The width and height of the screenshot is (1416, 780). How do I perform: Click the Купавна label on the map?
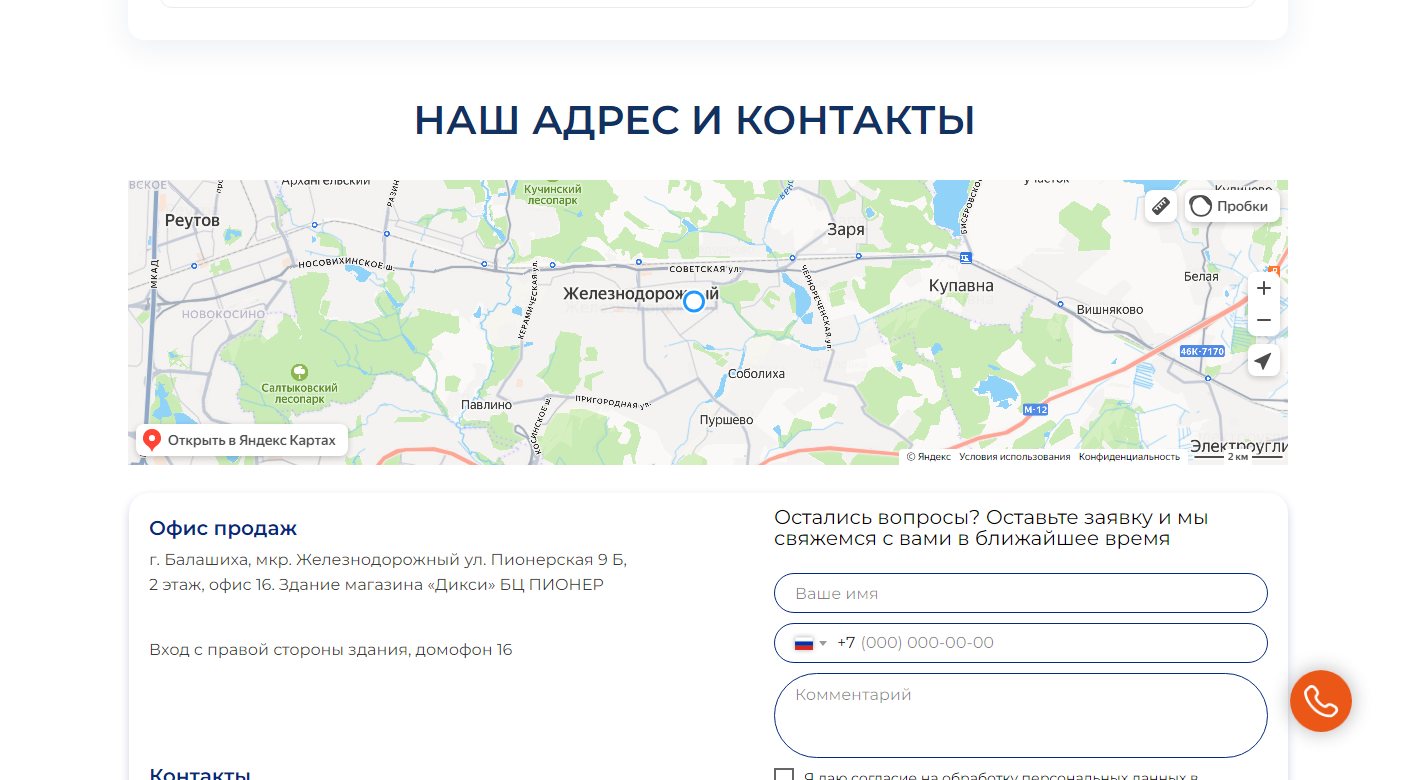pos(961,286)
